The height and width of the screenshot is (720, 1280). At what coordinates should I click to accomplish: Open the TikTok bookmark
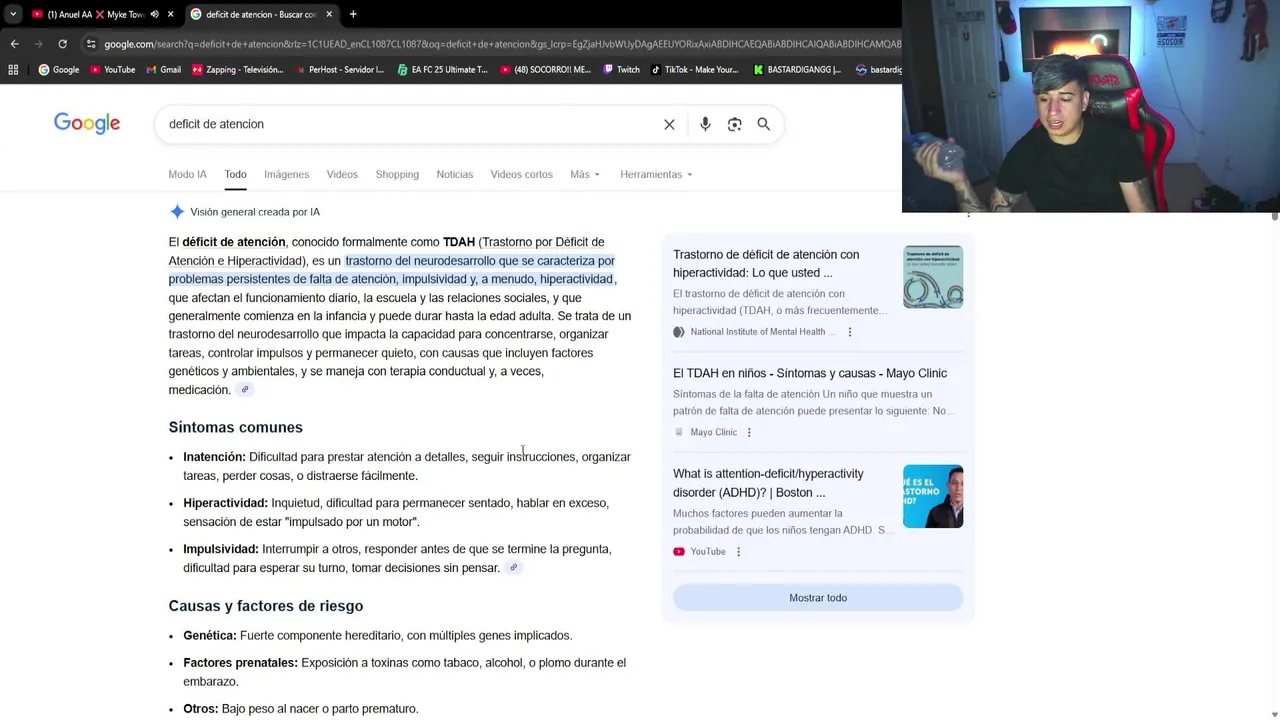694,69
